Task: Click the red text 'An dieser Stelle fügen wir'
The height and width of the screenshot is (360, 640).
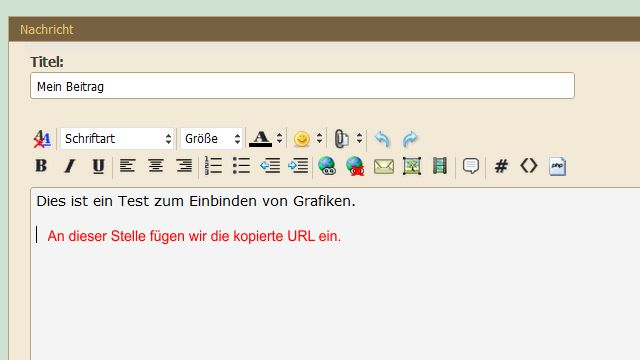Action: [128, 236]
